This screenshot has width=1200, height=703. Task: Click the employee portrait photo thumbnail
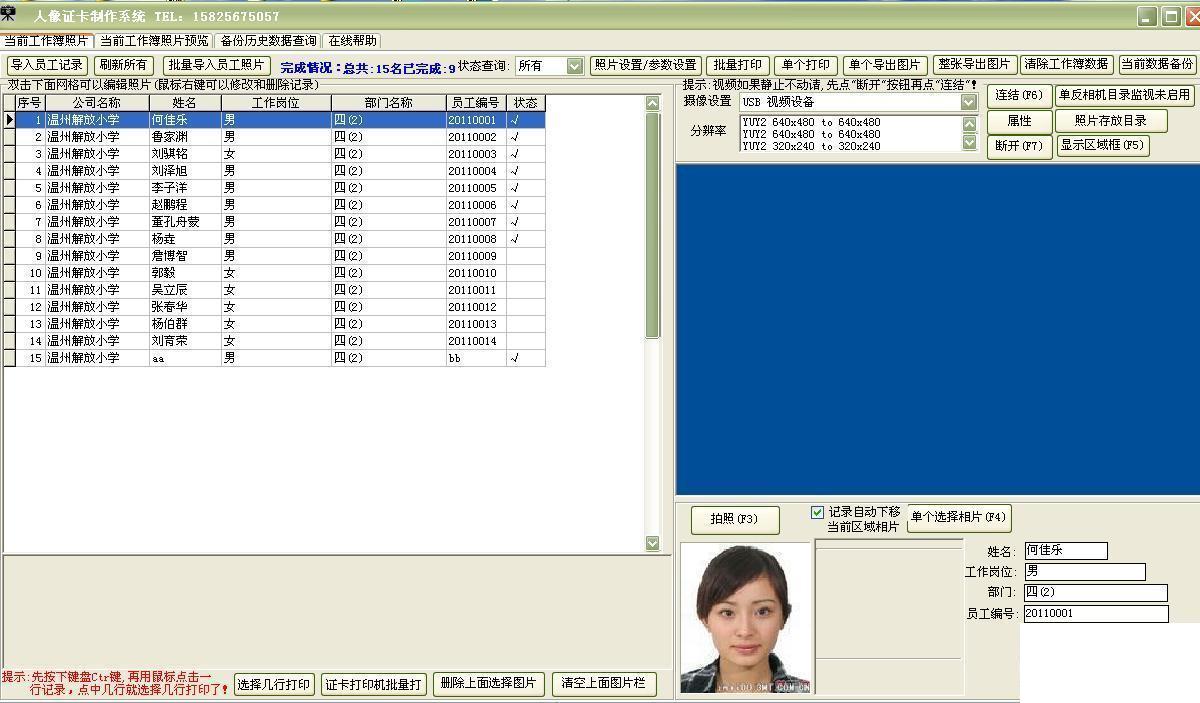point(746,618)
